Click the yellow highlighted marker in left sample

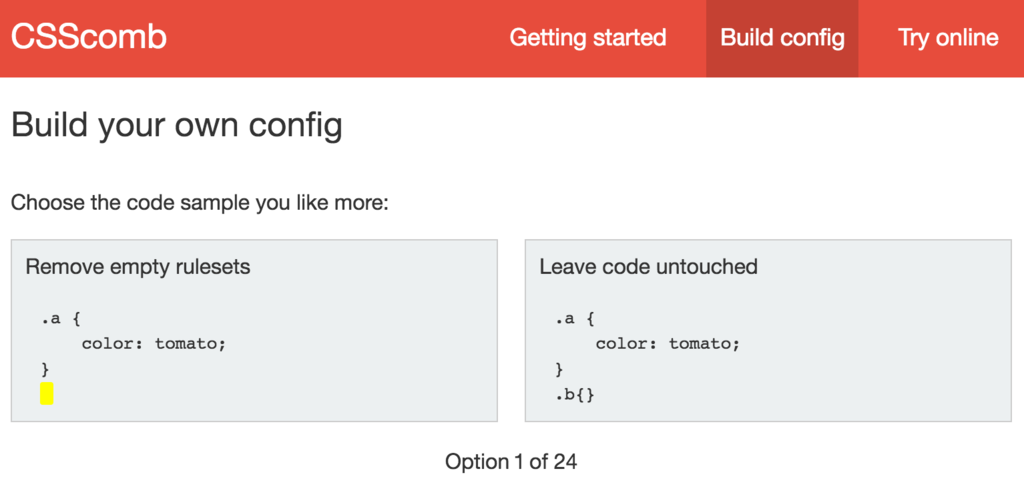coord(46,394)
